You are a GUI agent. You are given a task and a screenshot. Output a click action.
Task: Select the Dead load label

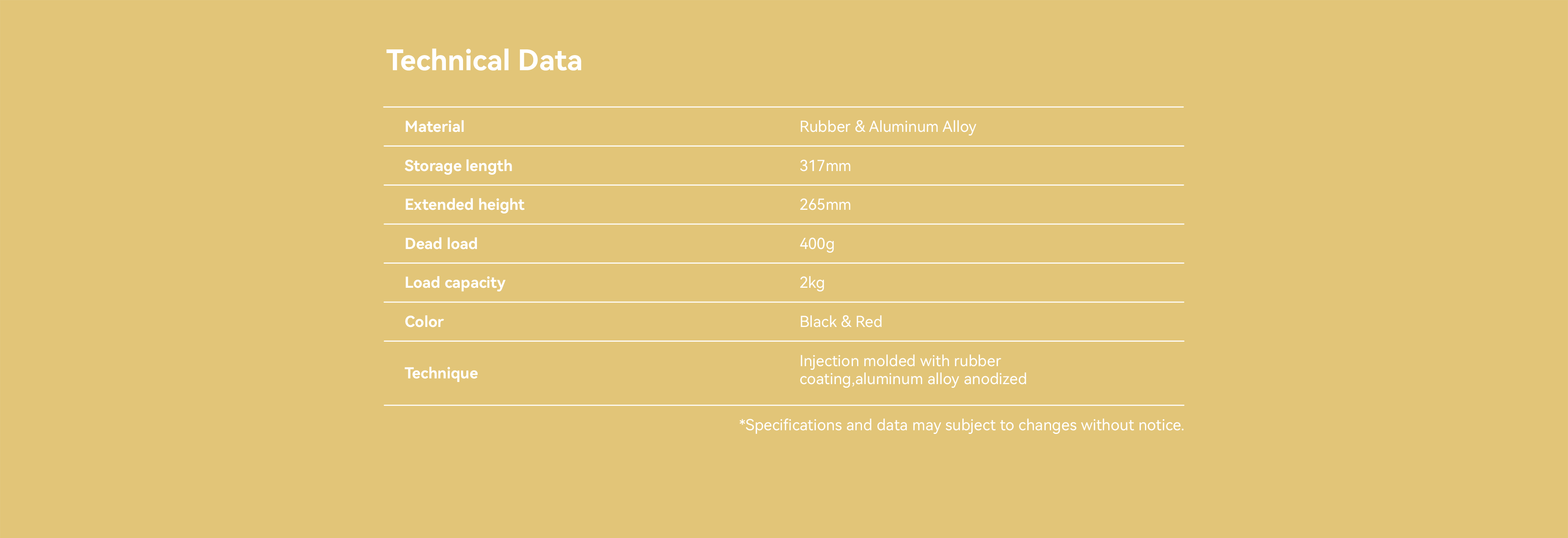tap(441, 243)
